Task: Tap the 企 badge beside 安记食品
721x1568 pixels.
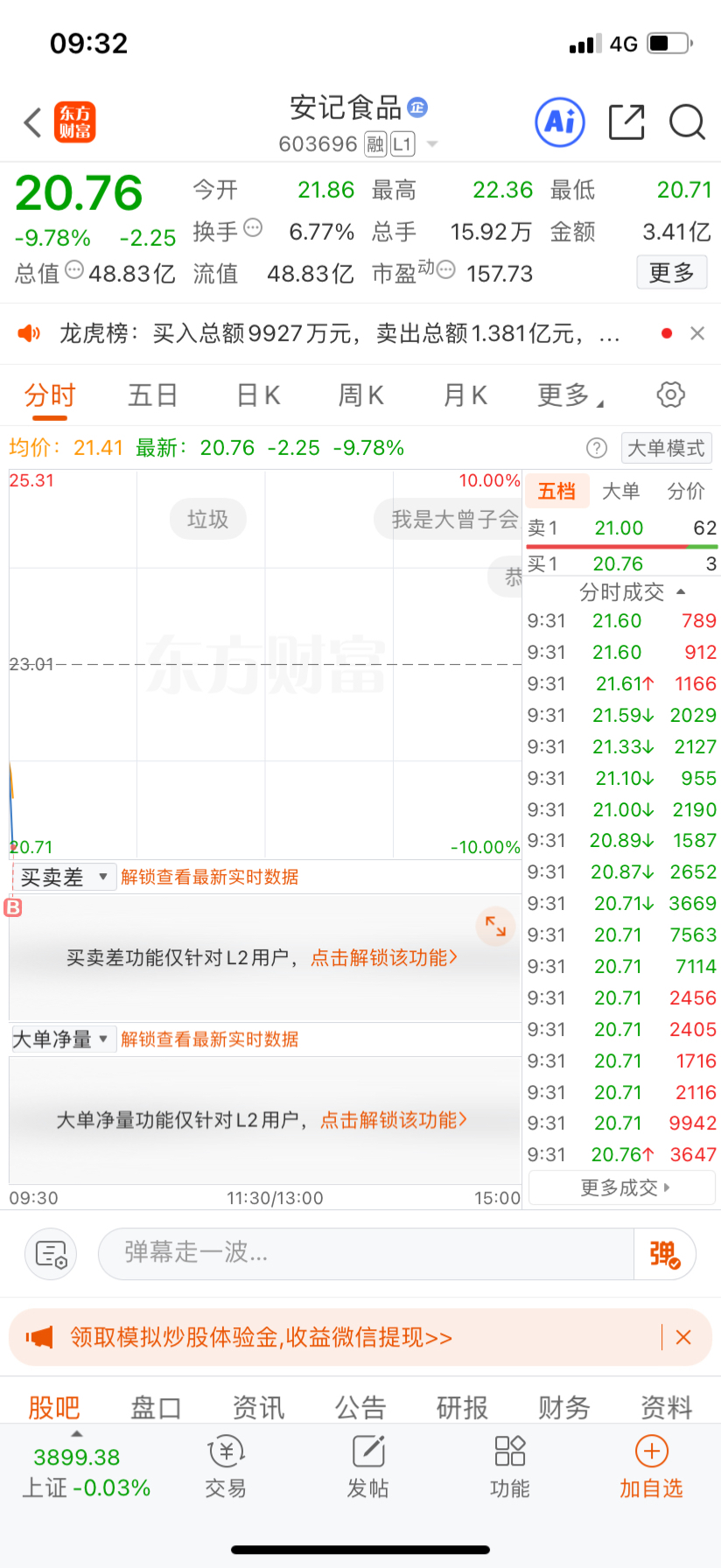Action: click(x=417, y=108)
